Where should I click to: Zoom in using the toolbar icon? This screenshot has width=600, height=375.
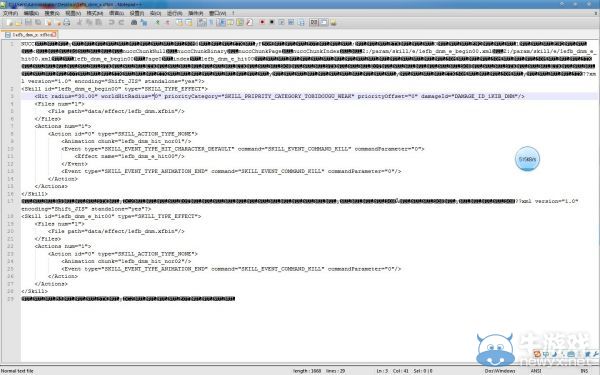157,23
